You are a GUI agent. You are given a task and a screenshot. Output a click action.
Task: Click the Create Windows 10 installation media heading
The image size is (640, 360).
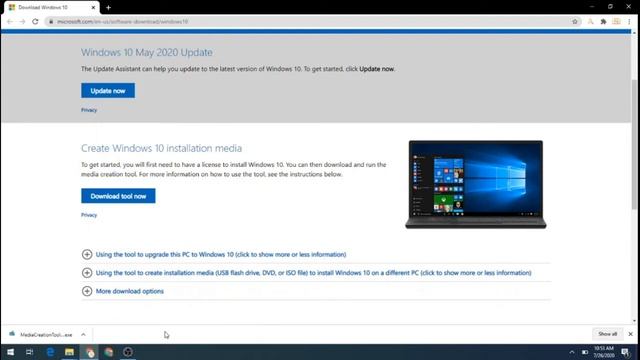161,148
